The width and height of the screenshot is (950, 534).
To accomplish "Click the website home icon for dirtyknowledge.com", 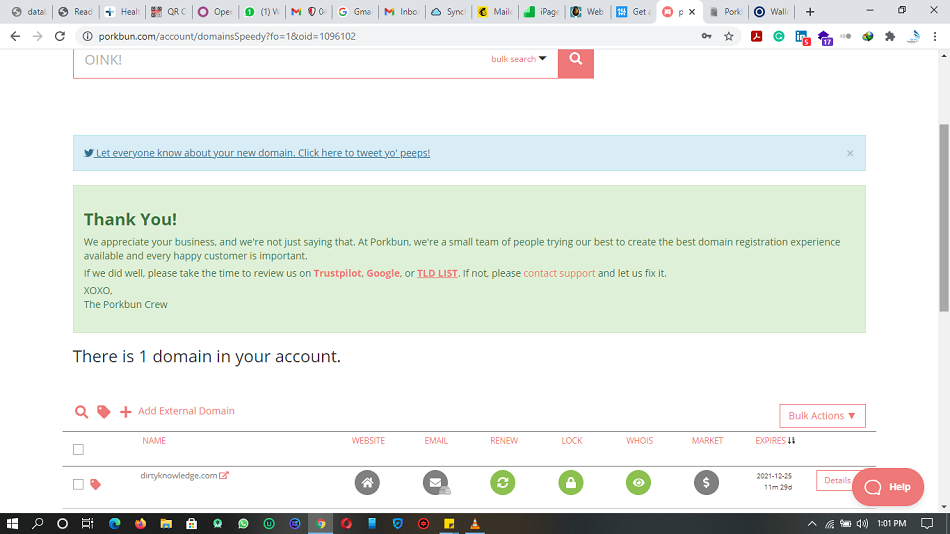I will pos(367,483).
